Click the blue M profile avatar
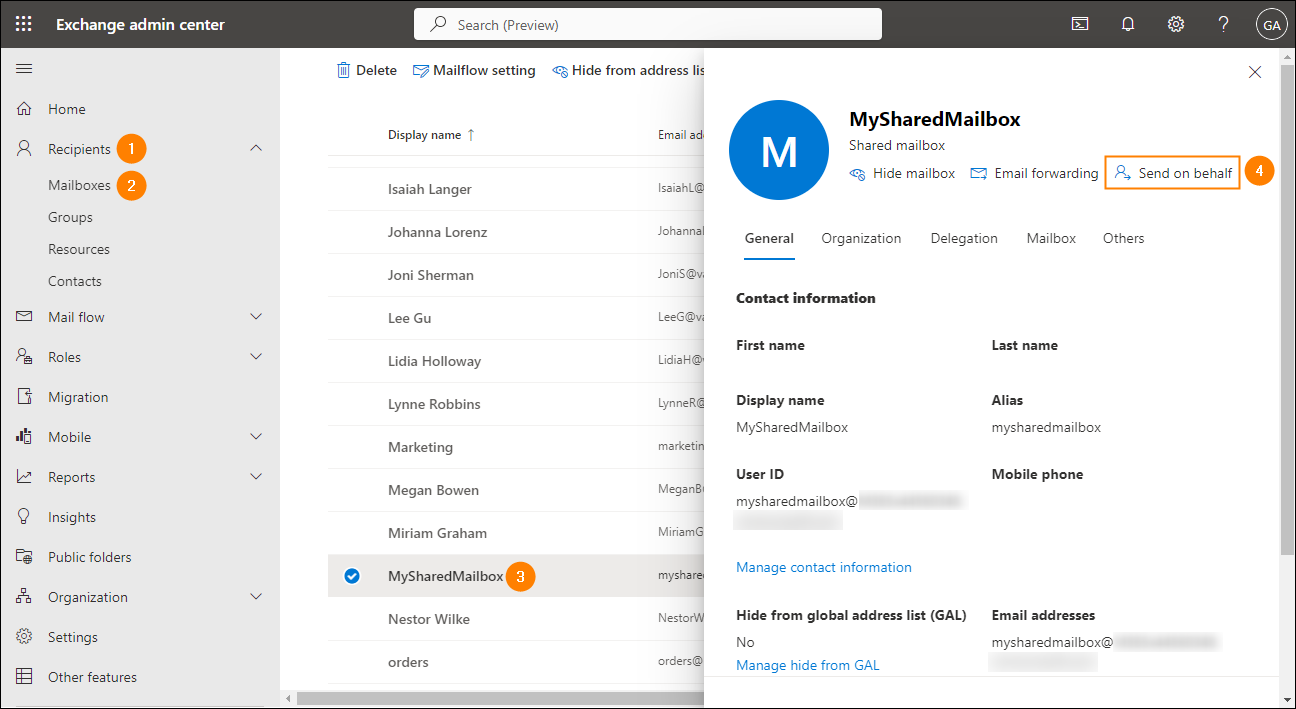The width and height of the screenshot is (1296, 709). coord(780,150)
